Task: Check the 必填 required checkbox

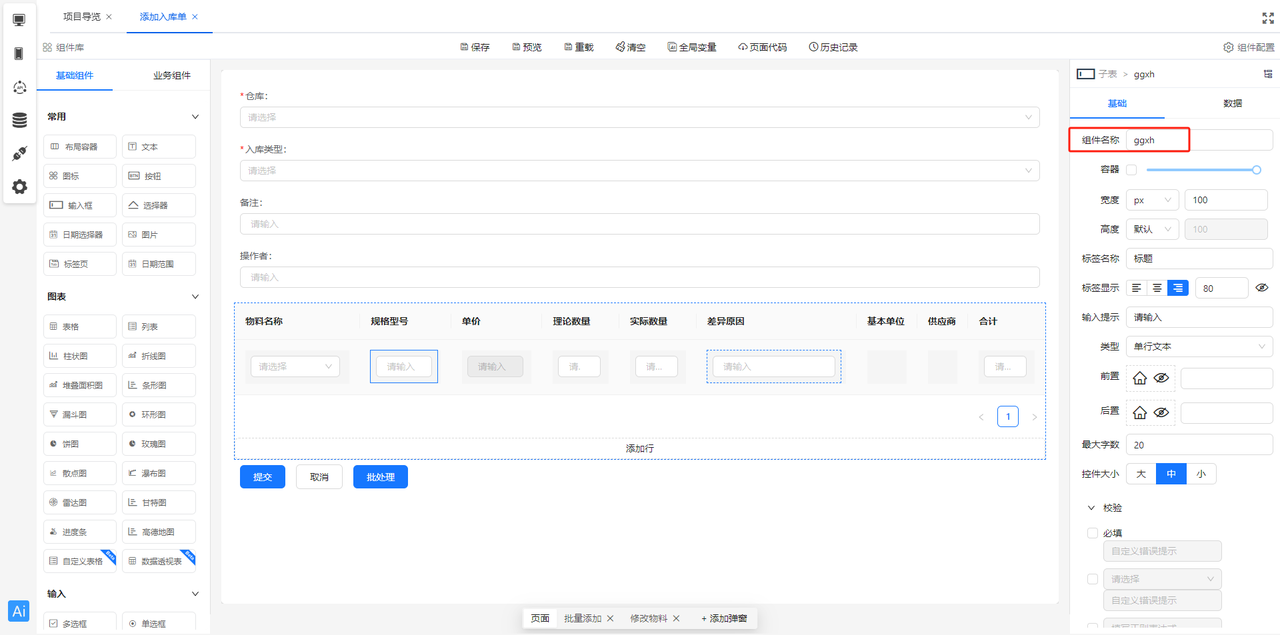Action: 1092,532
